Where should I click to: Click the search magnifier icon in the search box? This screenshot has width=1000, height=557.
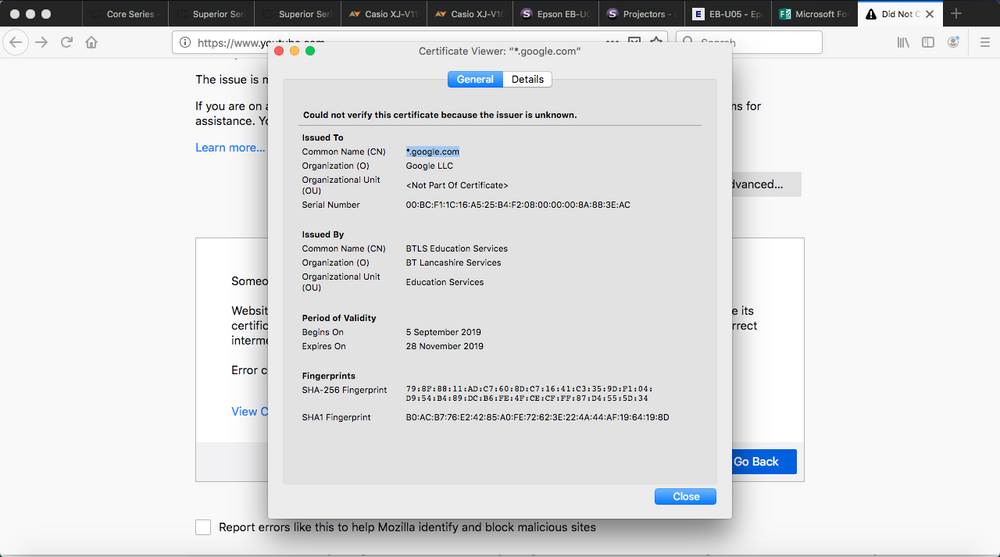(x=688, y=42)
